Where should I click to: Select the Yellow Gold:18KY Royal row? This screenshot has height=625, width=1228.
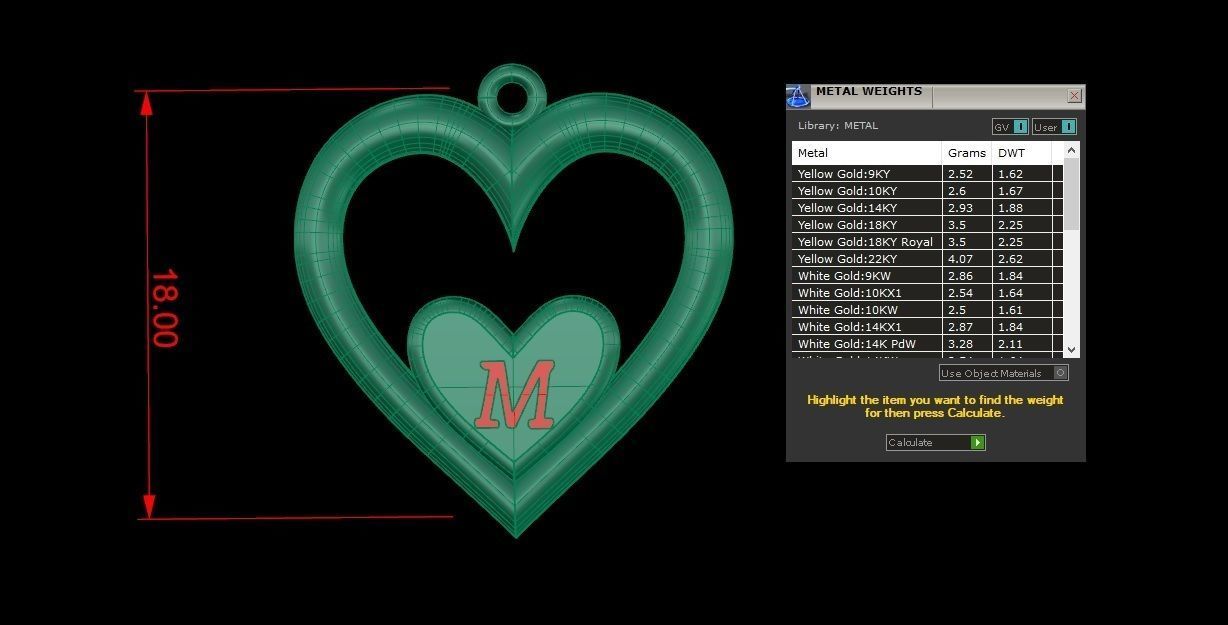tap(927, 242)
